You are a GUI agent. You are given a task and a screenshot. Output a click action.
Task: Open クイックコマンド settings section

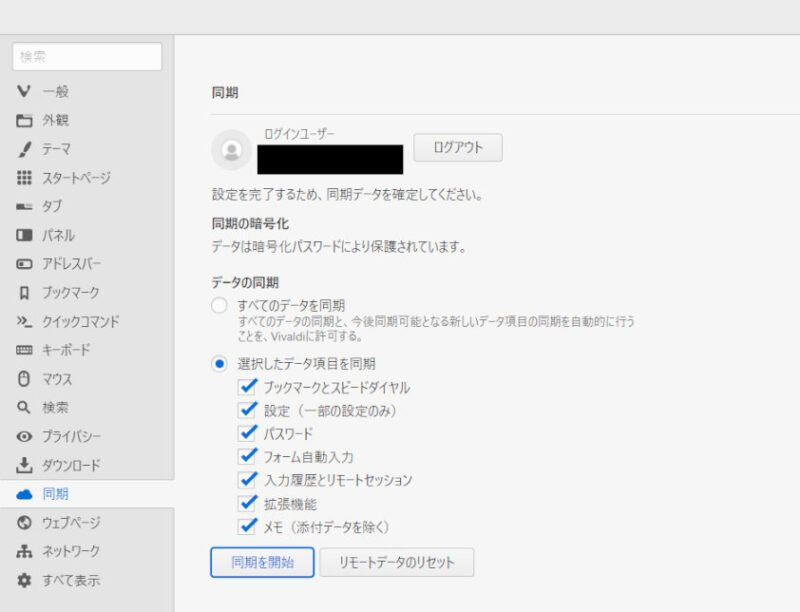pyautogui.click(x=87, y=321)
